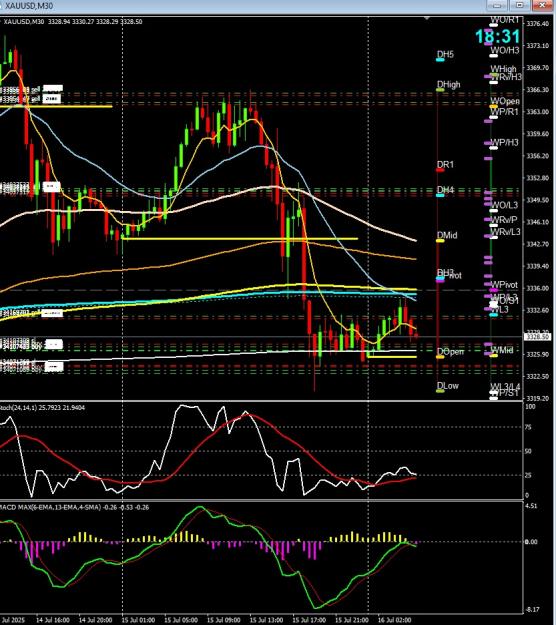Viewport: 556px width, 625px height.
Task: Click the WO/H3 weekly level label
Action: (x=505, y=50)
